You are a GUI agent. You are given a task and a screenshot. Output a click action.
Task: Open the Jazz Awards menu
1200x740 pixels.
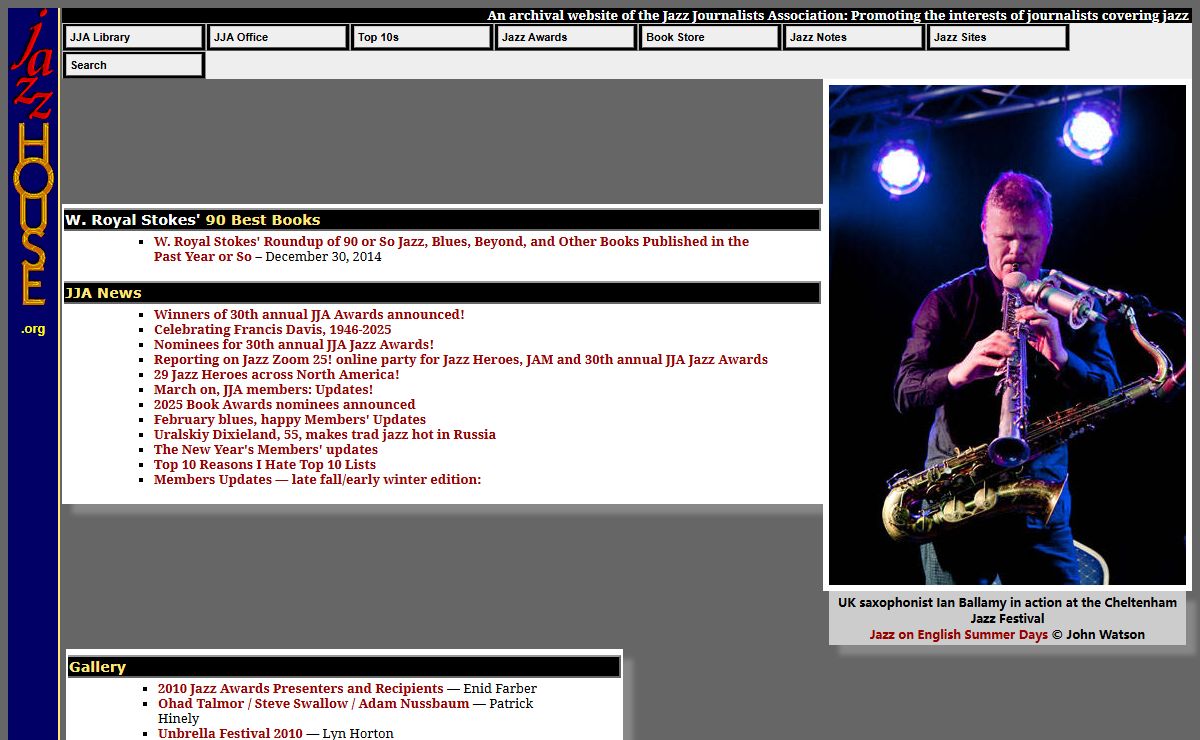[566, 37]
